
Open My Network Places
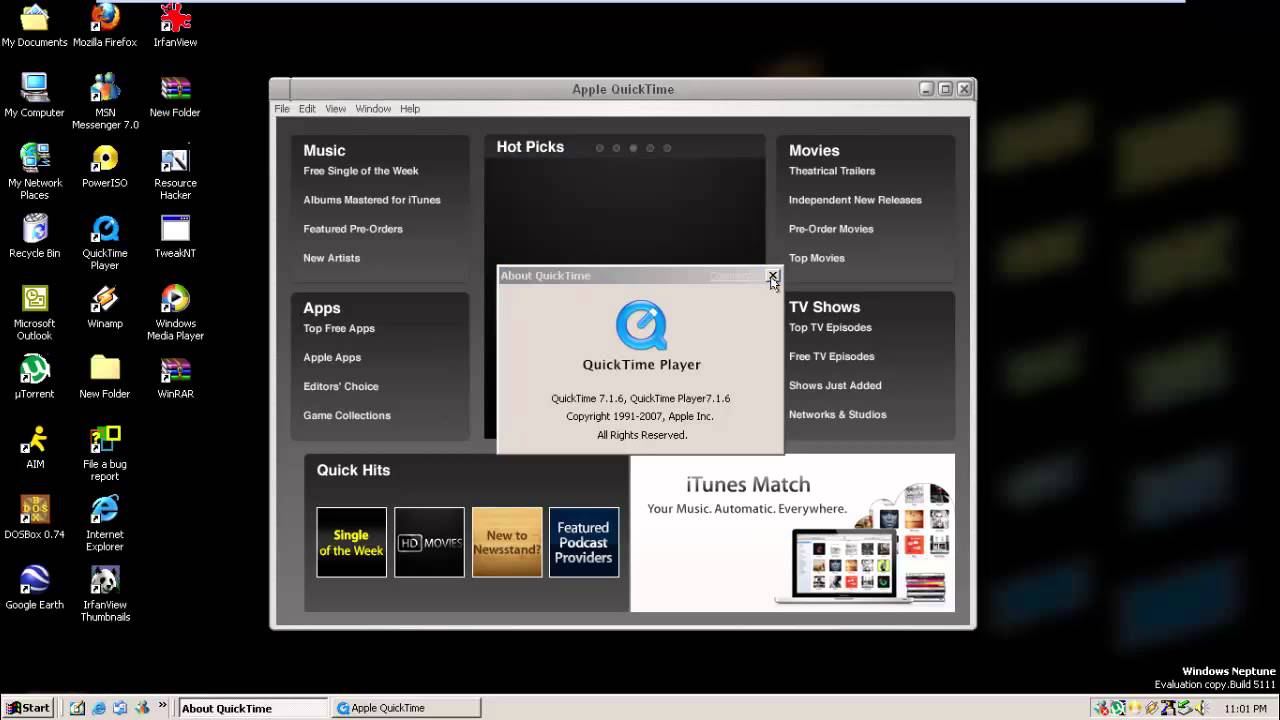[x=34, y=171]
